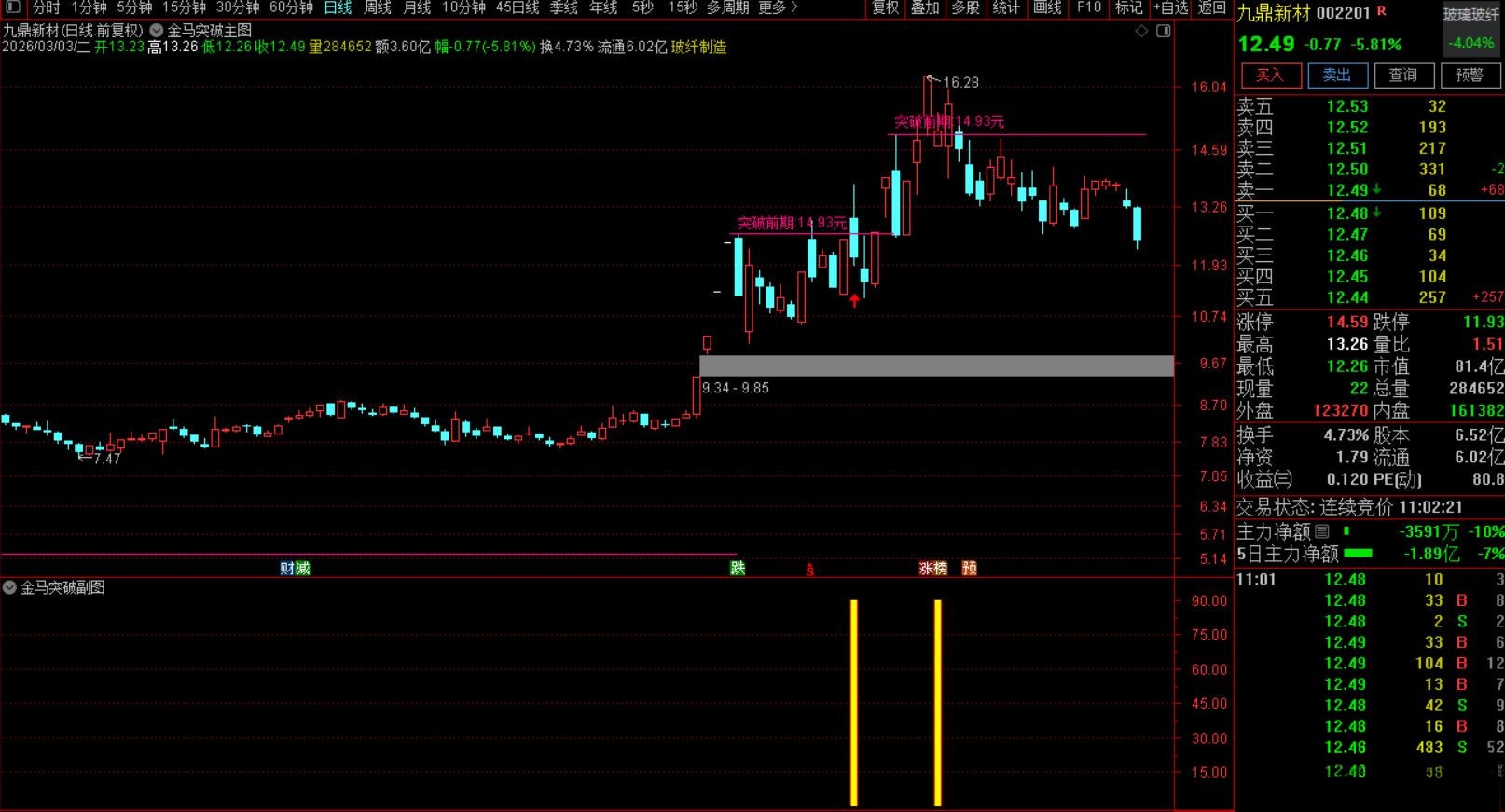Click the 涨榜 marker on the timeline
This screenshot has width=1505, height=812.
point(932,568)
